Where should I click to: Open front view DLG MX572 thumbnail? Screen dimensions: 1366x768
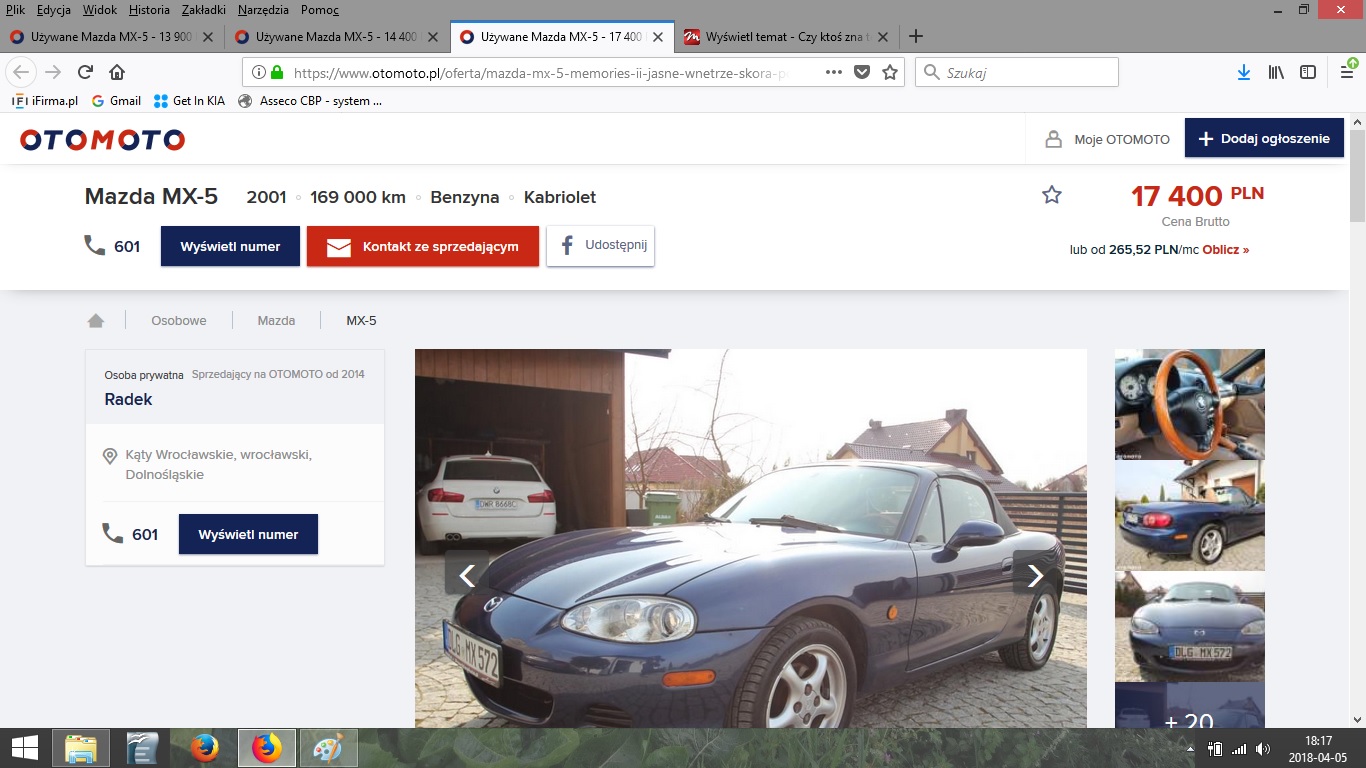[1190, 626]
